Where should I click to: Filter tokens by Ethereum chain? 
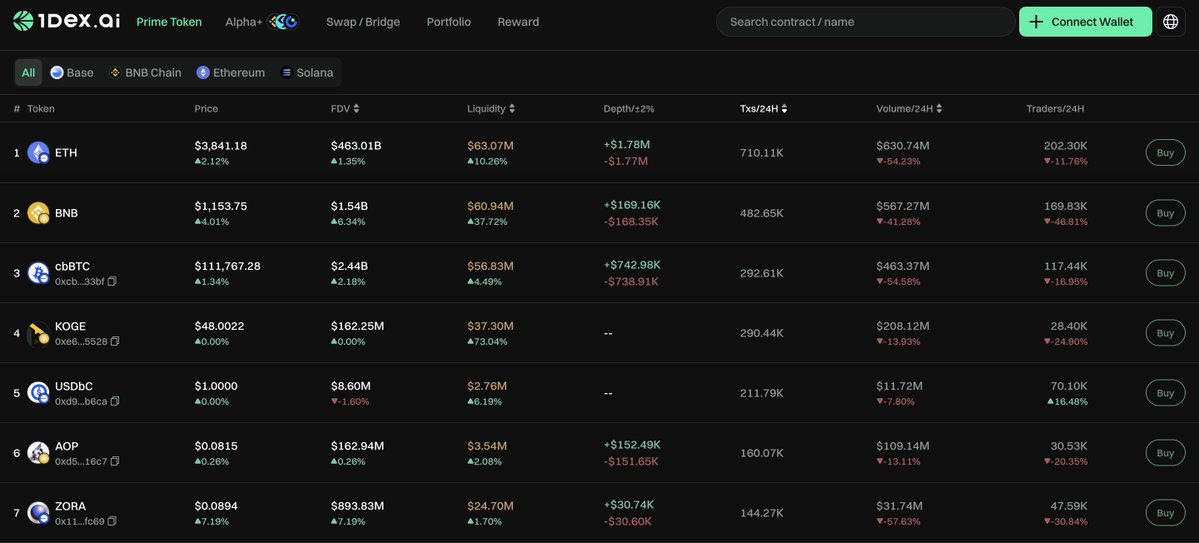(231, 73)
